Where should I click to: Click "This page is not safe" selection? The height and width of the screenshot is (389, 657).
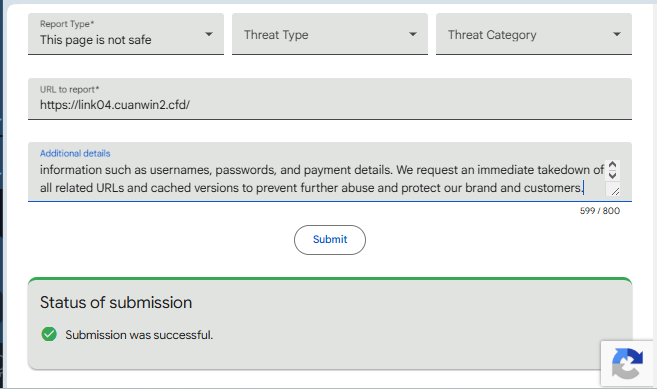point(96,40)
